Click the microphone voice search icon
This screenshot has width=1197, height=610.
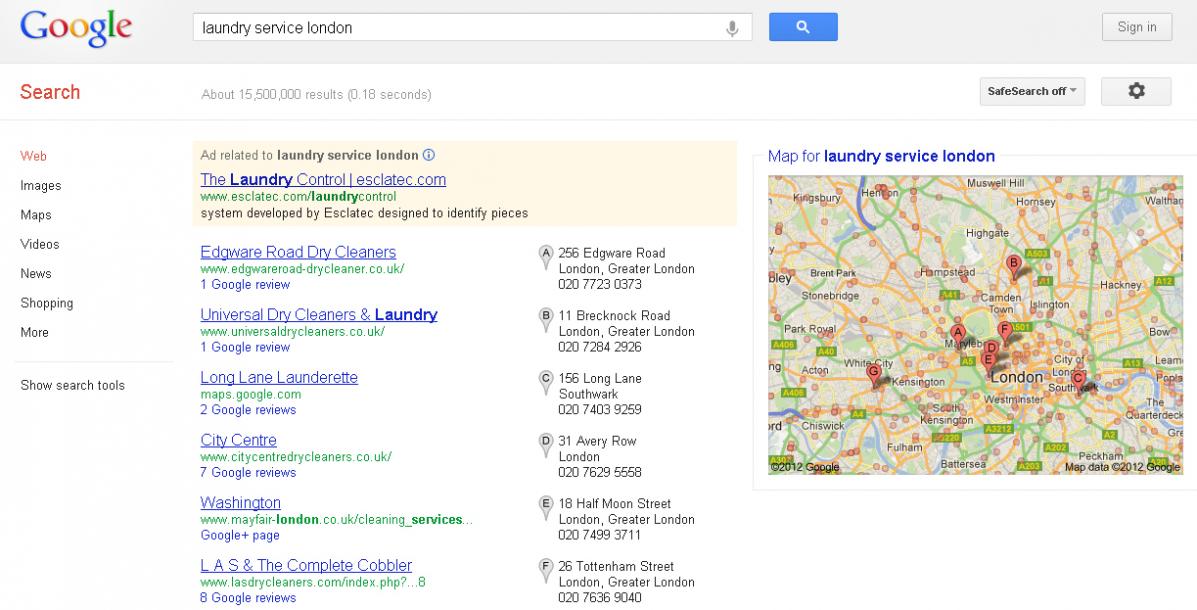[732, 28]
